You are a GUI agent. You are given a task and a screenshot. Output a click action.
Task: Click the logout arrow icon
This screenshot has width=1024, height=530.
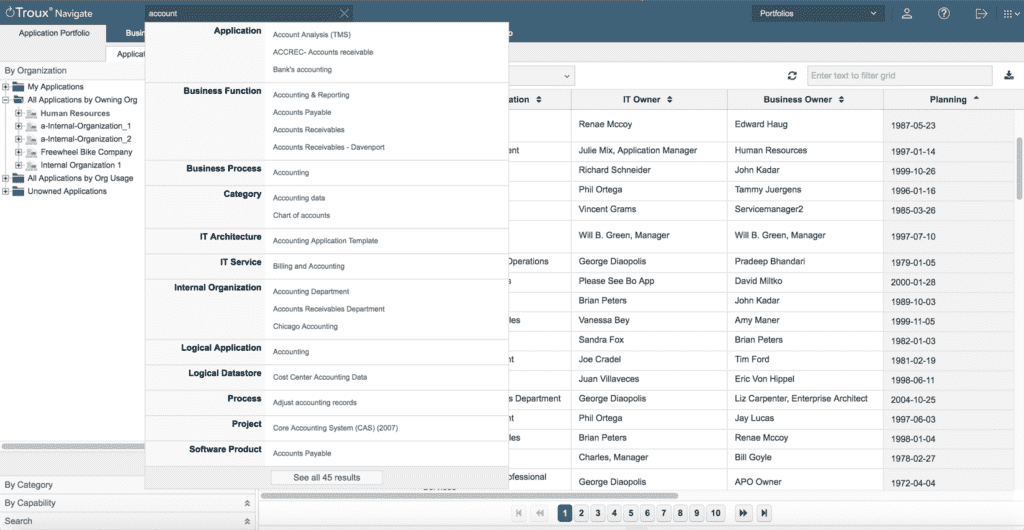pyautogui.click(x=981, y=14)
